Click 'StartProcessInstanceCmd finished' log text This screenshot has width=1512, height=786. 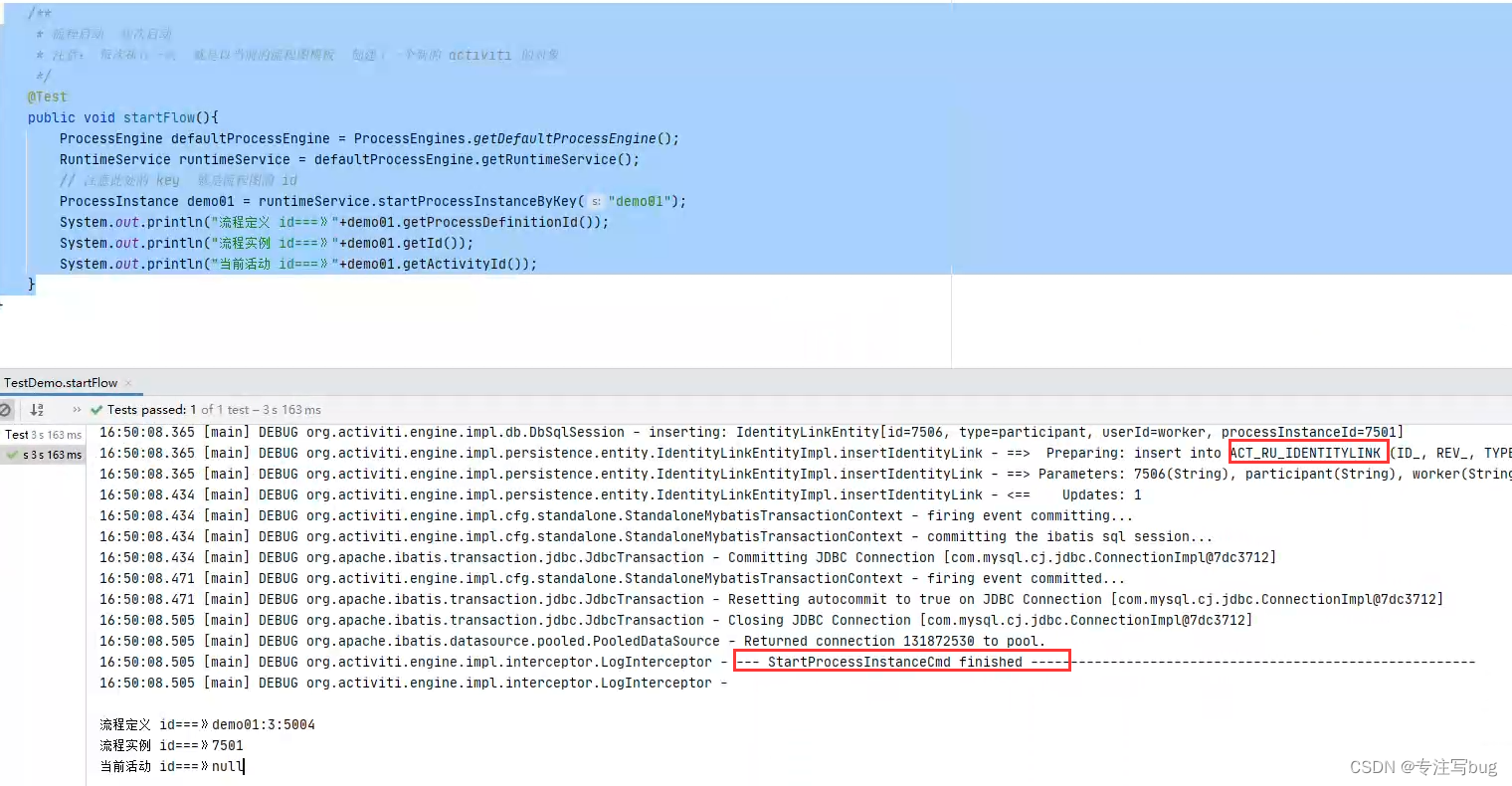[895, 662]
